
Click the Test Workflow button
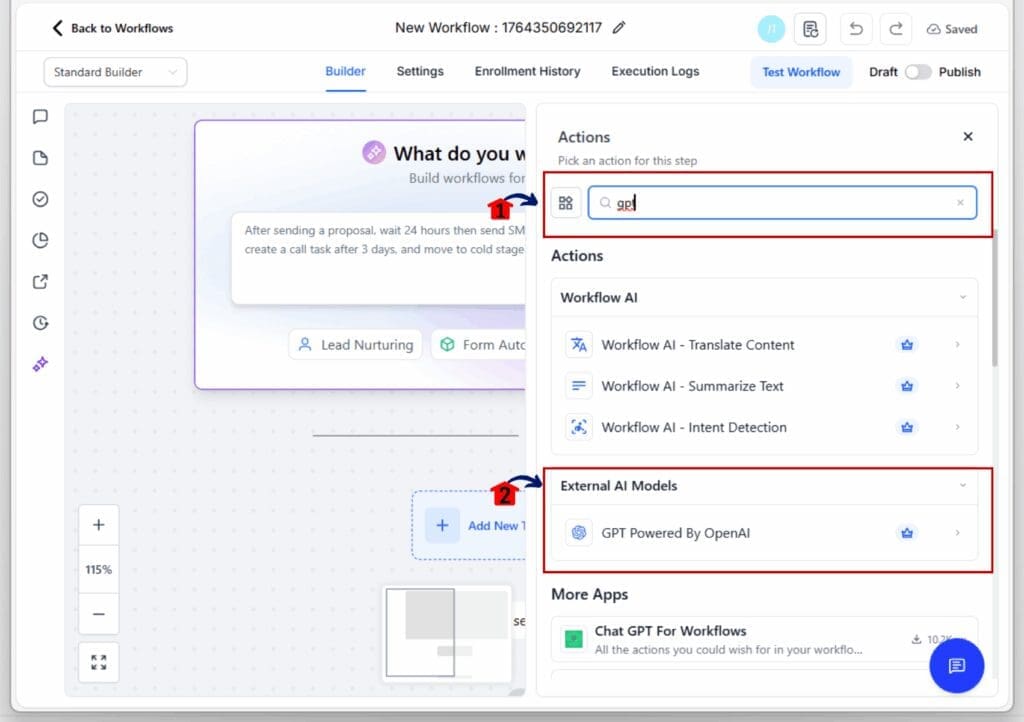coord(801,72)
